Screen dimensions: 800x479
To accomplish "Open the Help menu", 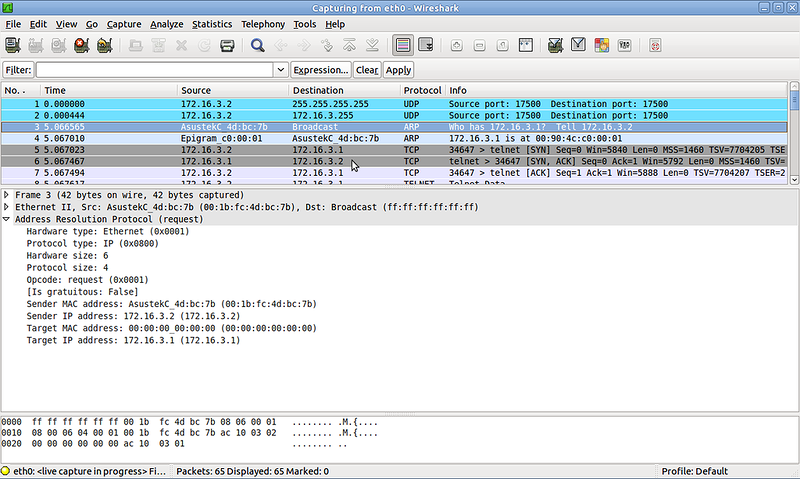I will click(x=335, y=24).
